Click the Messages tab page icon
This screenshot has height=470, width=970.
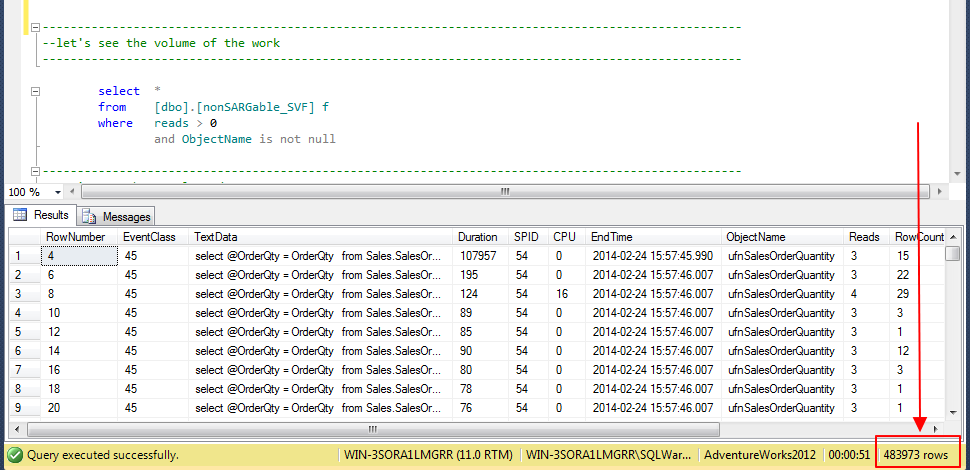point(90,216)
